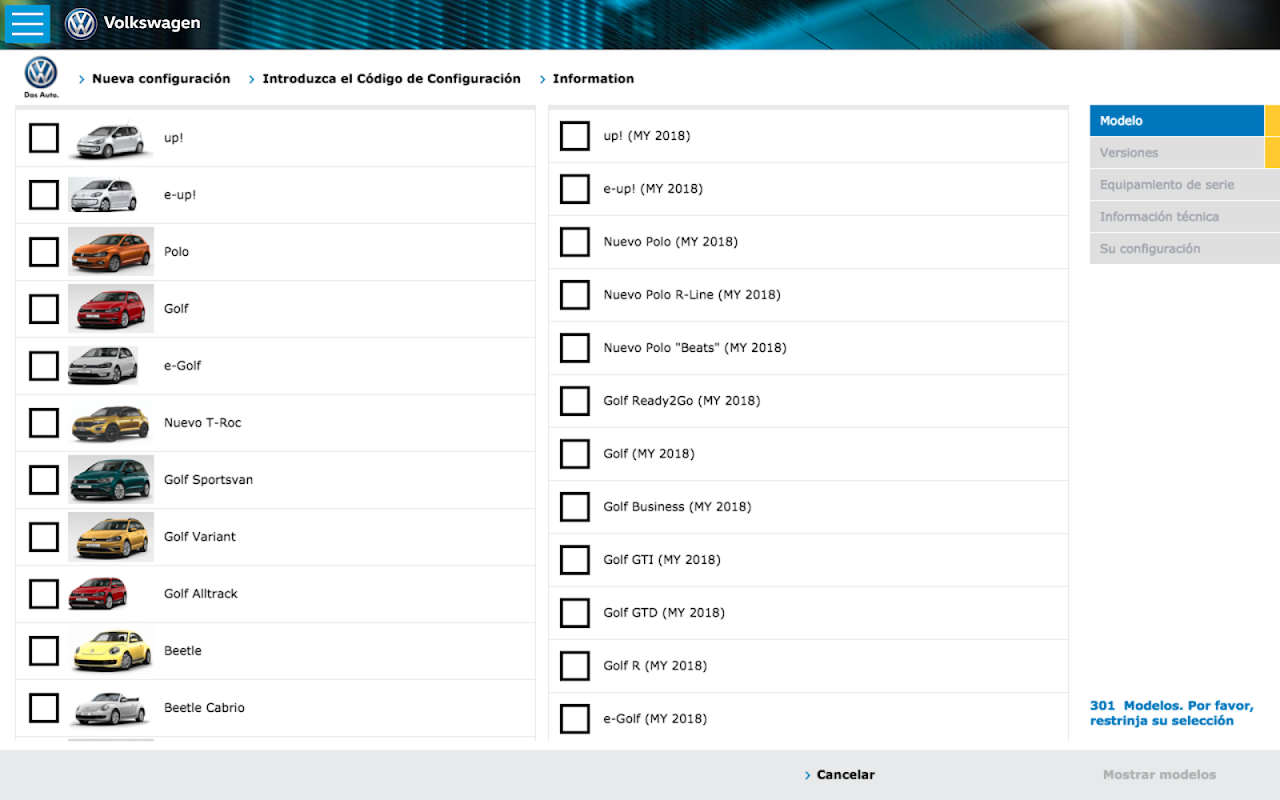Click the Beetle Cabrio car image
This screenshot has height=800, width=1280.
pos(110,708)
